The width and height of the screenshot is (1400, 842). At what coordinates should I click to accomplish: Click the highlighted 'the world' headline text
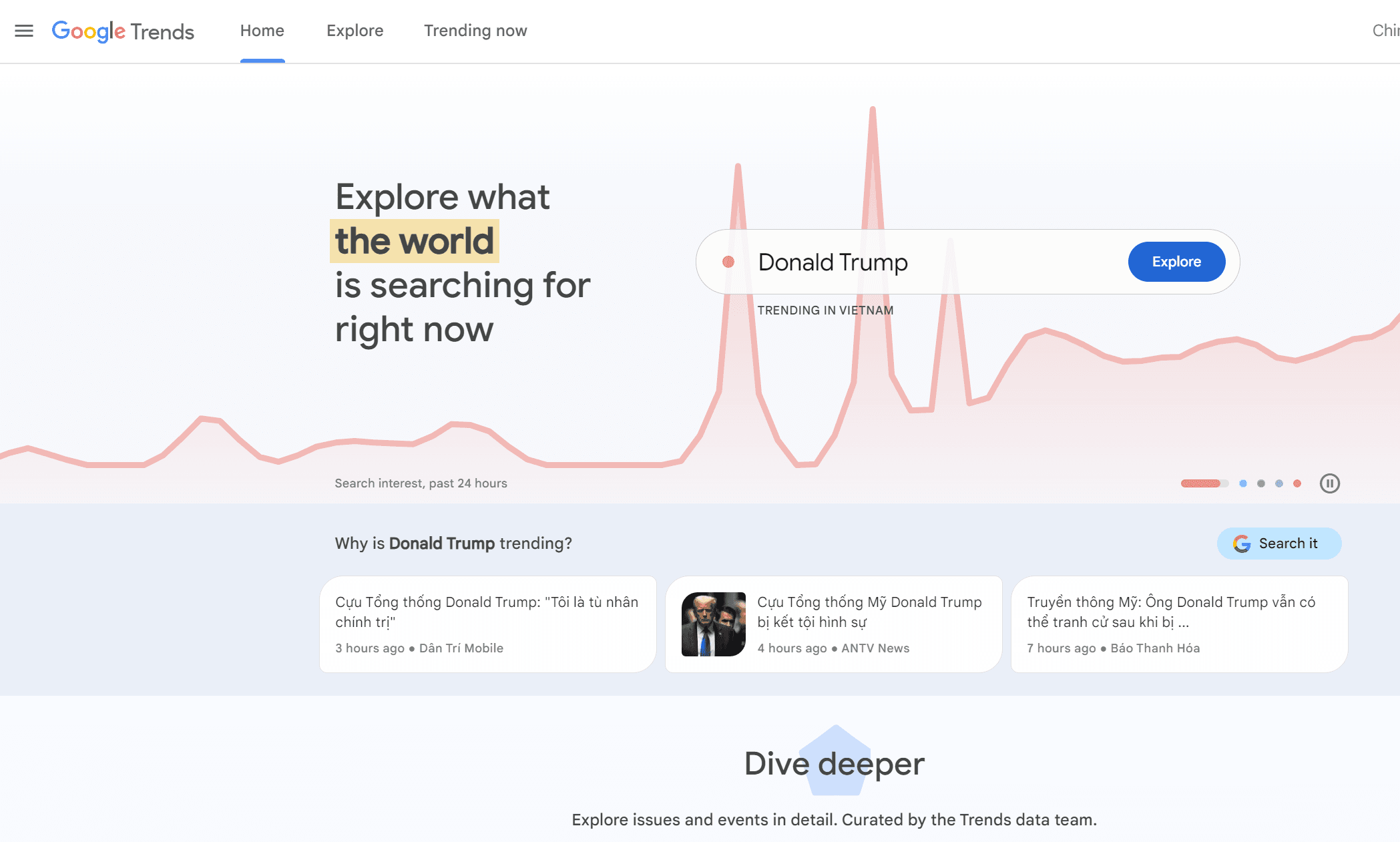415,241
